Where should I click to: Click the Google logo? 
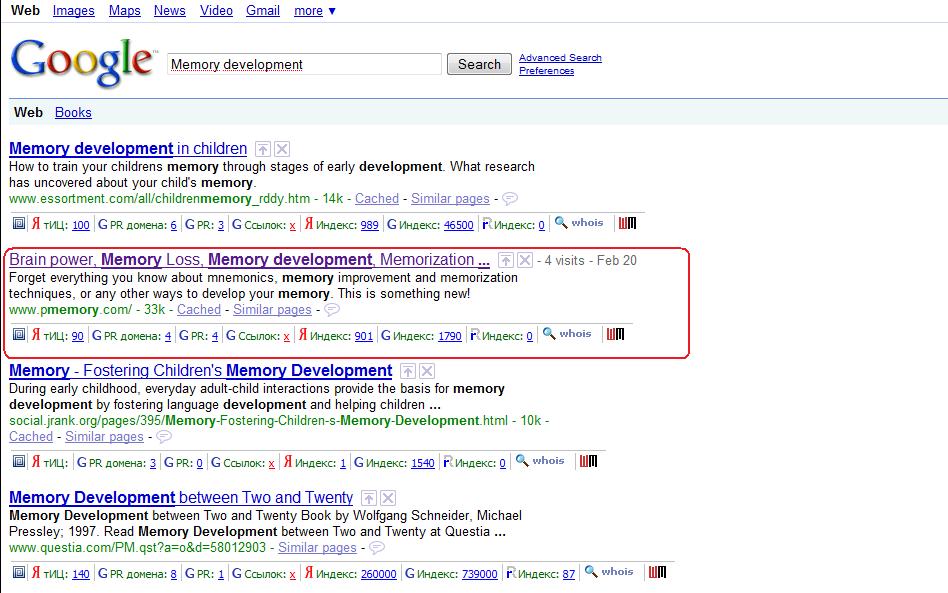[x=83, y=62]
